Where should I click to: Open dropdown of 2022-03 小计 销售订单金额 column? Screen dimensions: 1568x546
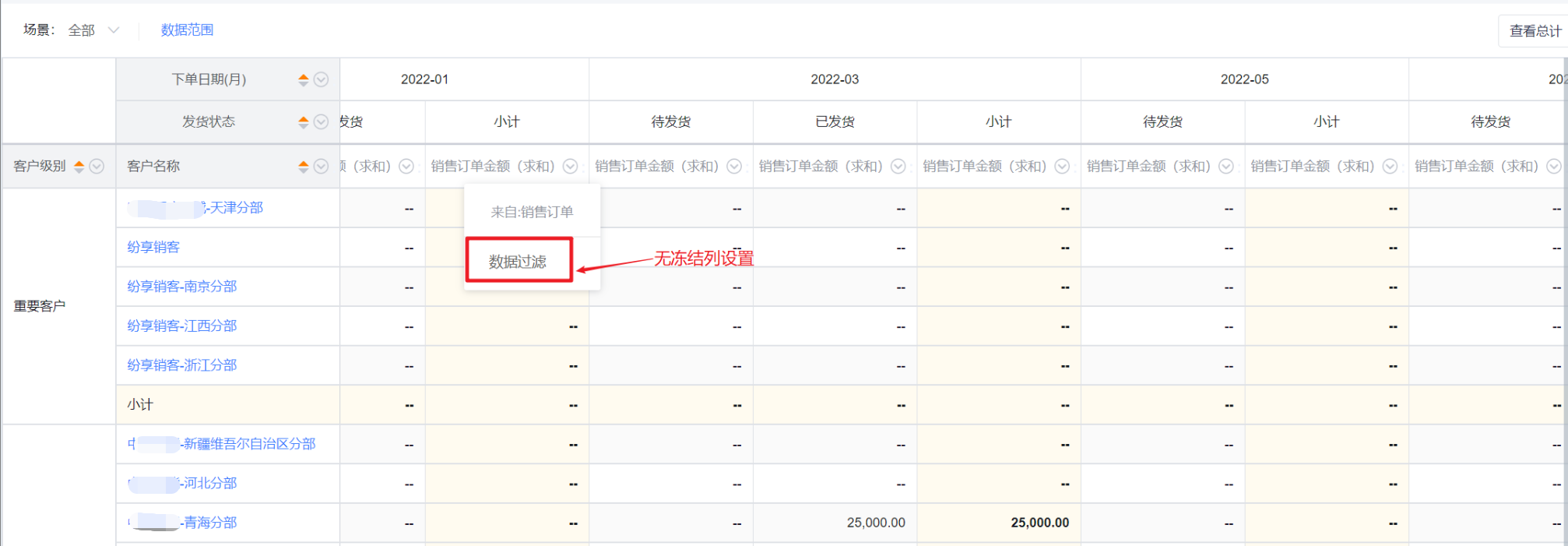point(1062,166)
